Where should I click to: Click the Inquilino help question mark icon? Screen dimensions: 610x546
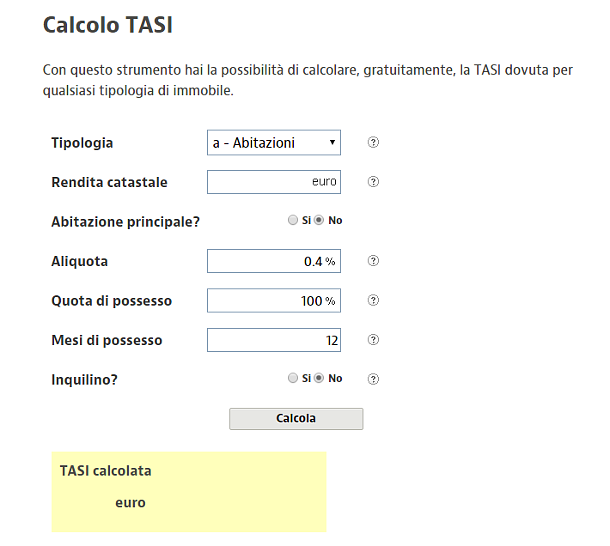point(374,379)
